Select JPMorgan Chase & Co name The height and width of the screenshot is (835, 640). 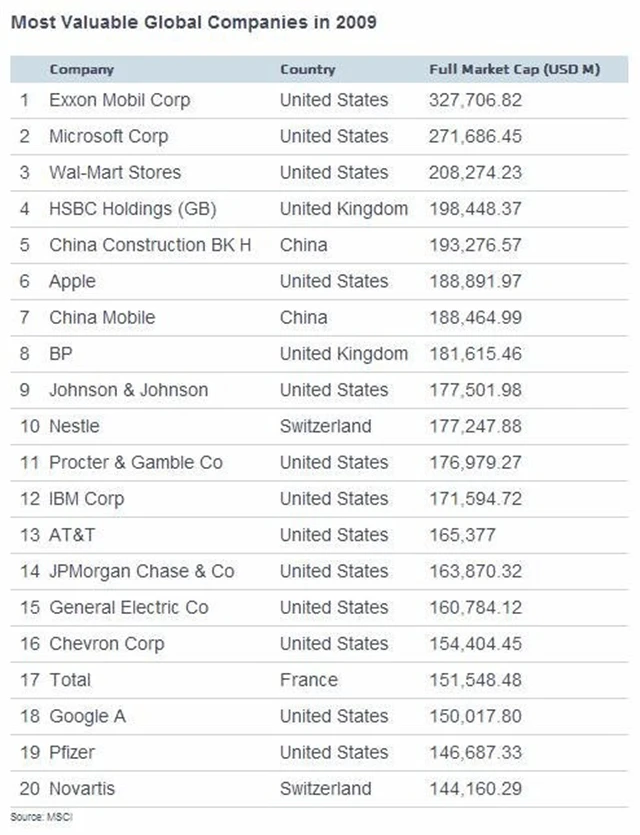(x=141, y=571)
